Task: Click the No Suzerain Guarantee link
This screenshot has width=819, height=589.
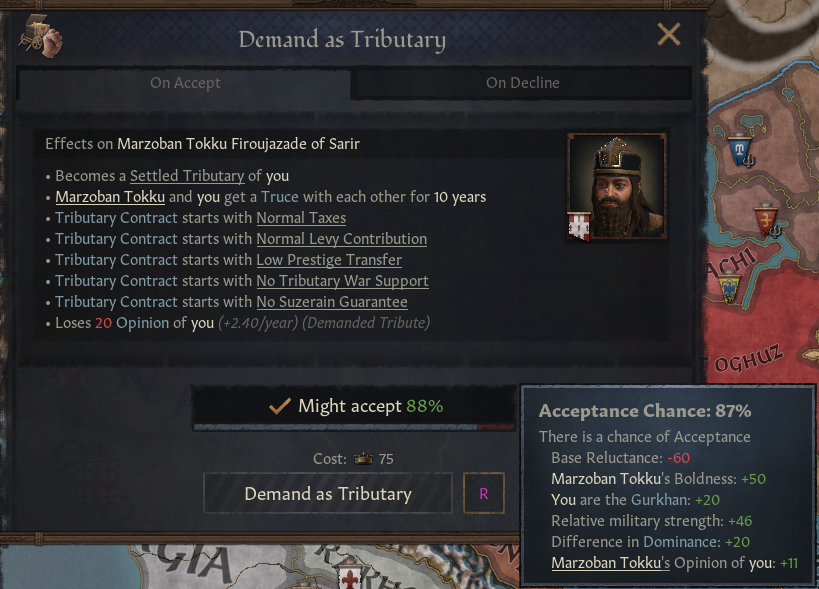Action: pyautogui.click(x=332, y=302)
